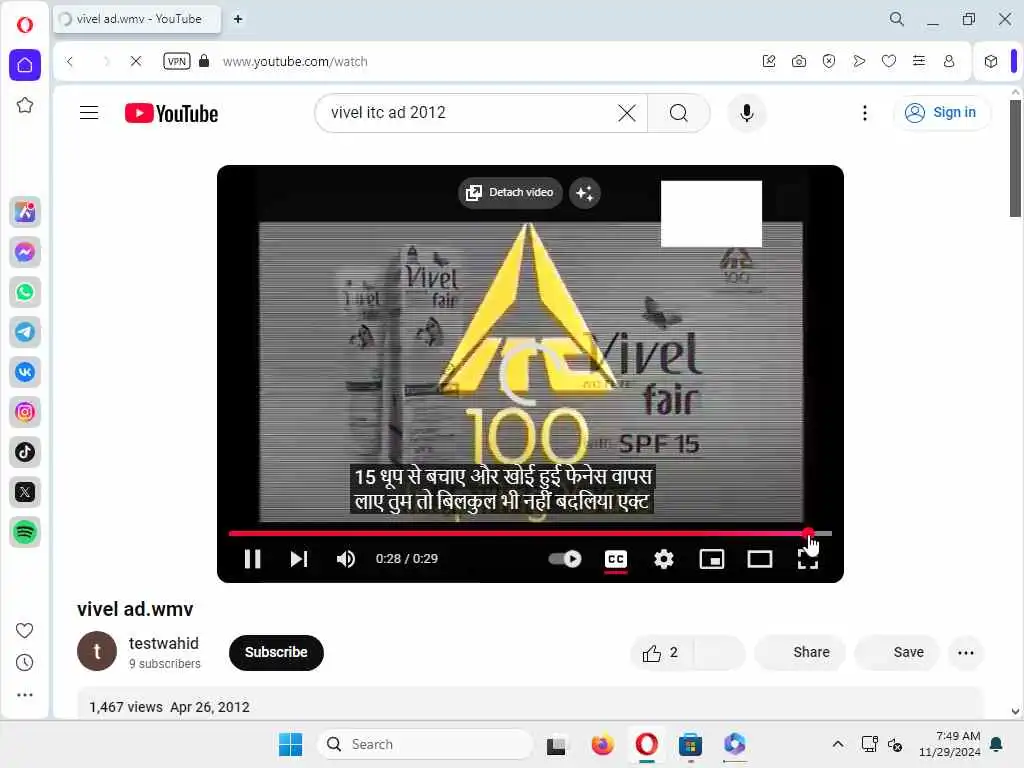Viewport: 1024px width, 768px height.
Task: Clear the search text with the X
Action: click(x=627, y=113)
